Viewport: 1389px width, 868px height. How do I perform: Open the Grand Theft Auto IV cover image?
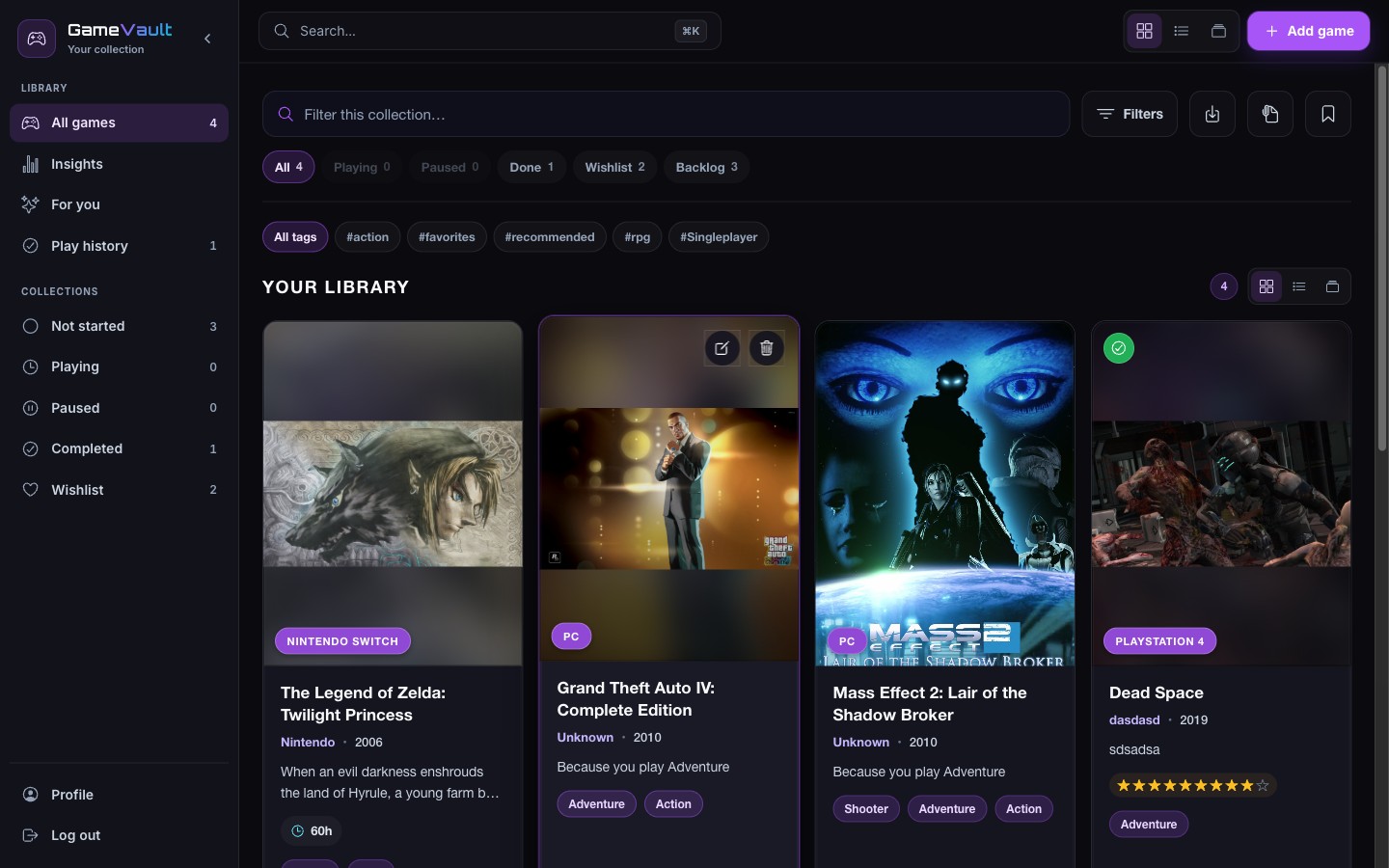[x=668, y=488]
